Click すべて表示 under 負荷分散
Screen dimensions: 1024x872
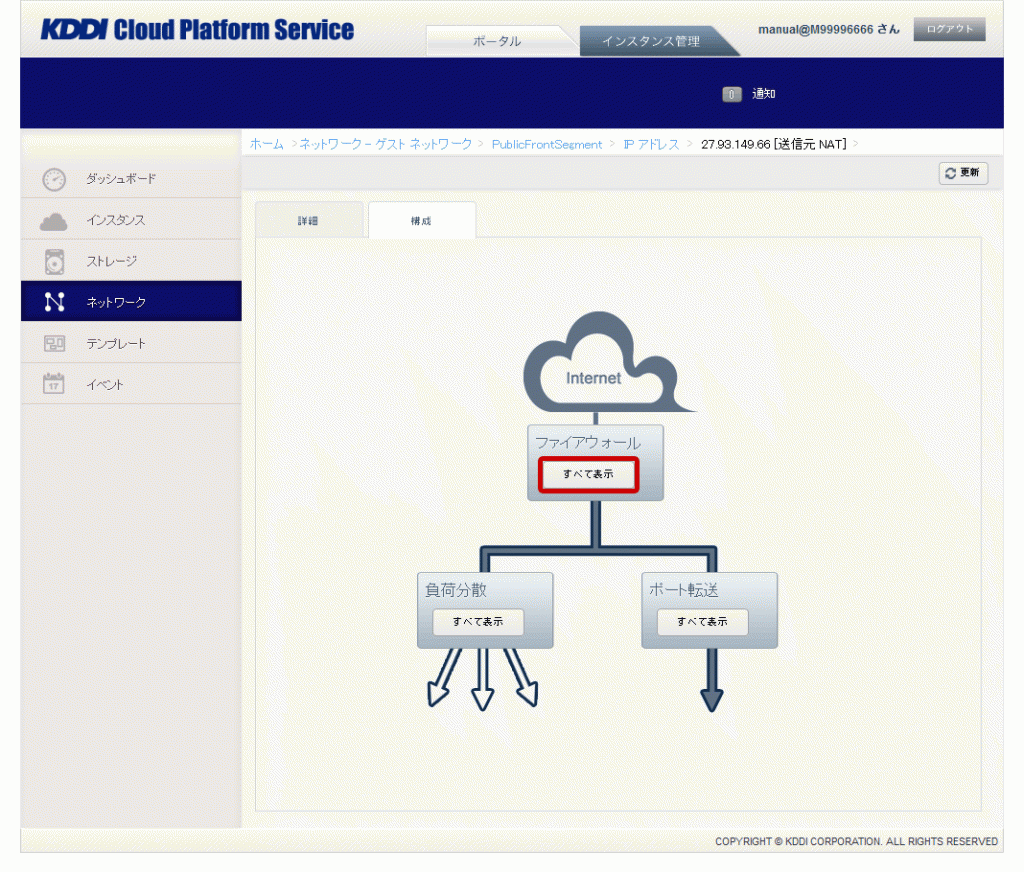(478, 622)
